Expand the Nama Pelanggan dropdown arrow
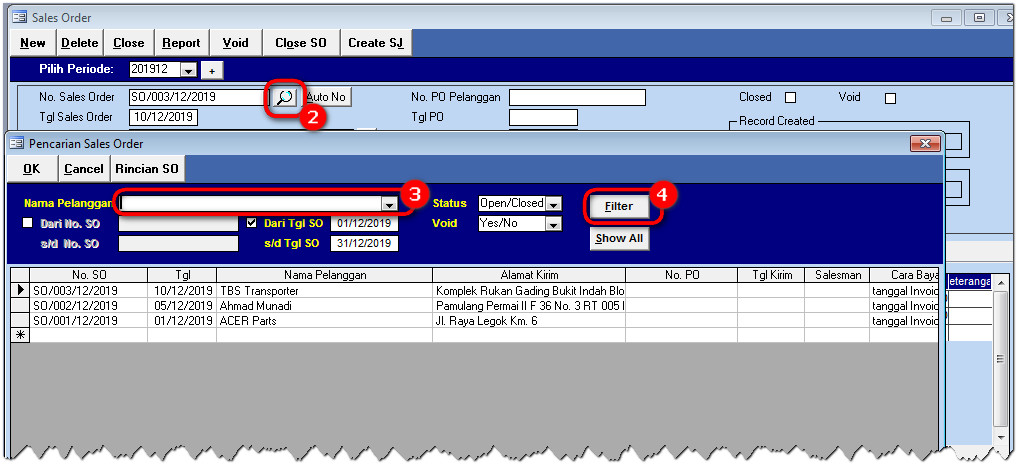The width and height of the screenshot is (1017, 470). 389,204
